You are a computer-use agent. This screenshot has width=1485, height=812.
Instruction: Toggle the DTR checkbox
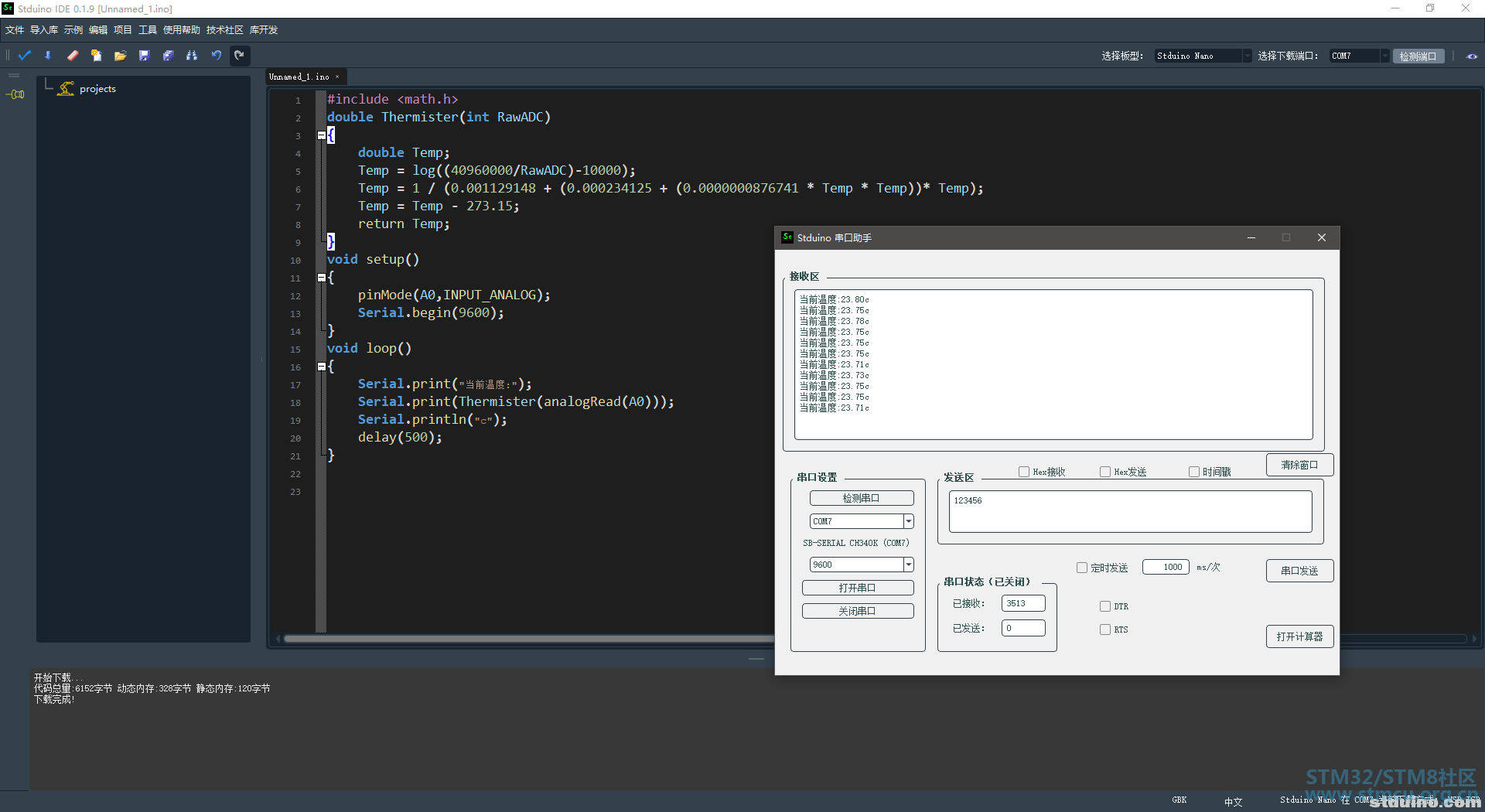1105,606
